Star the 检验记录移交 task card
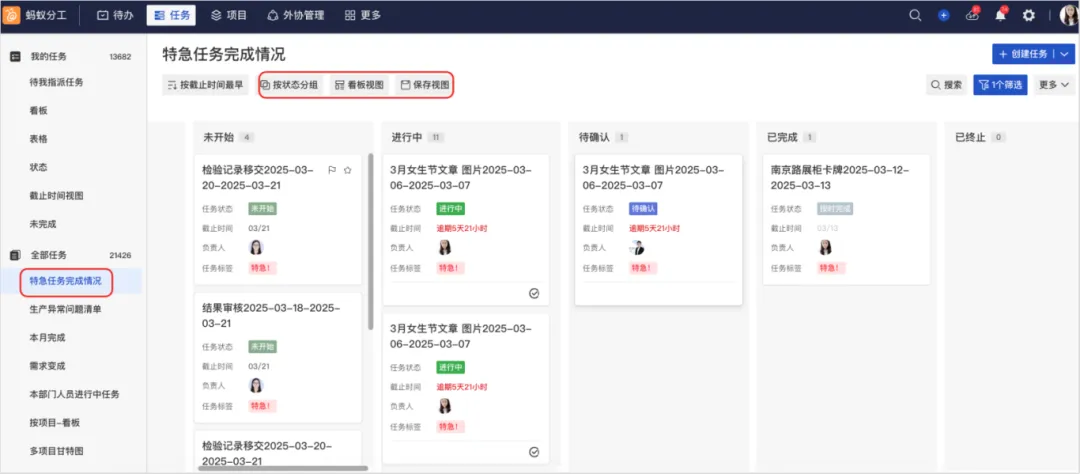This screenshot has height=474, width=1080. (348, 170)
